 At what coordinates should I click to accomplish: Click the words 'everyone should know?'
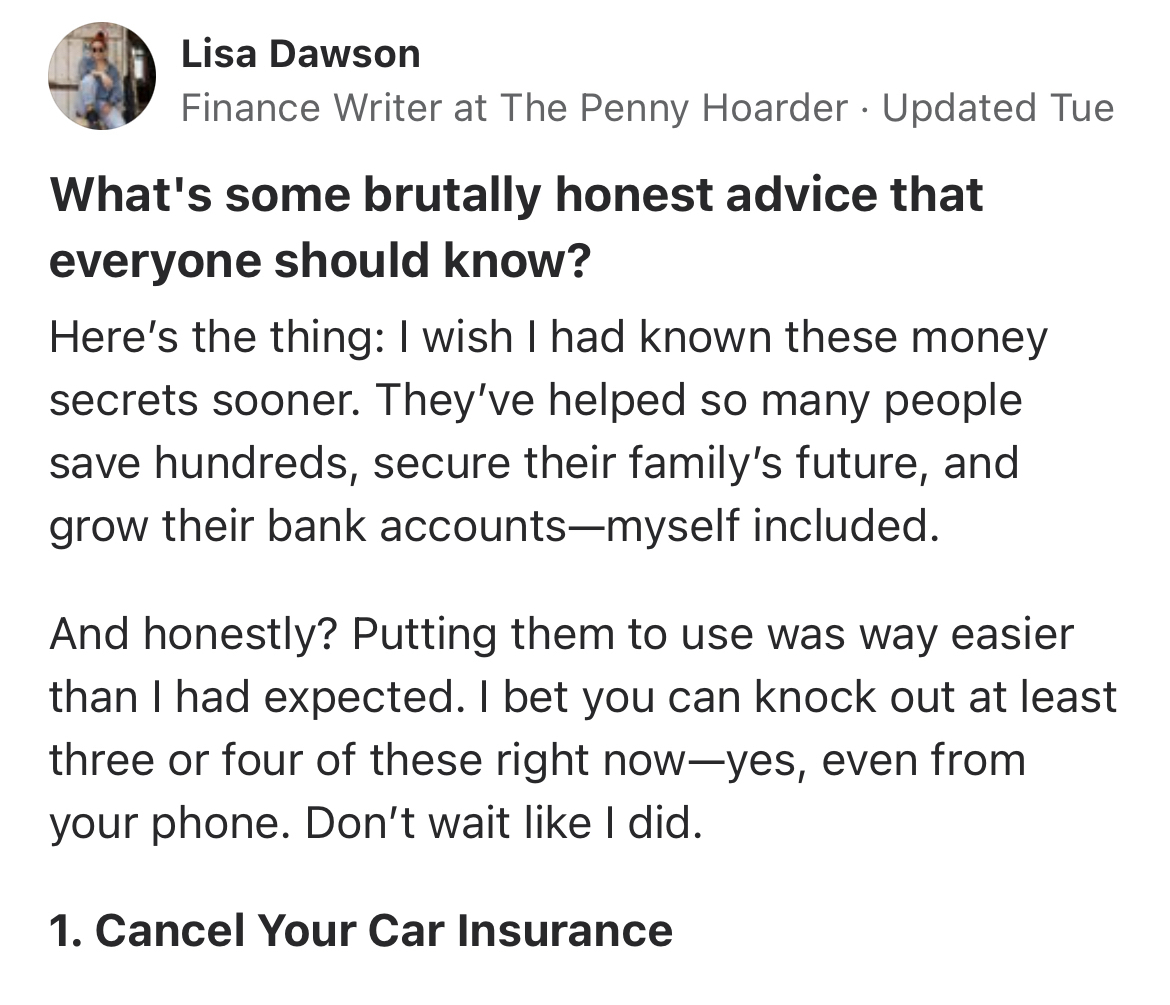coord(318,261)
